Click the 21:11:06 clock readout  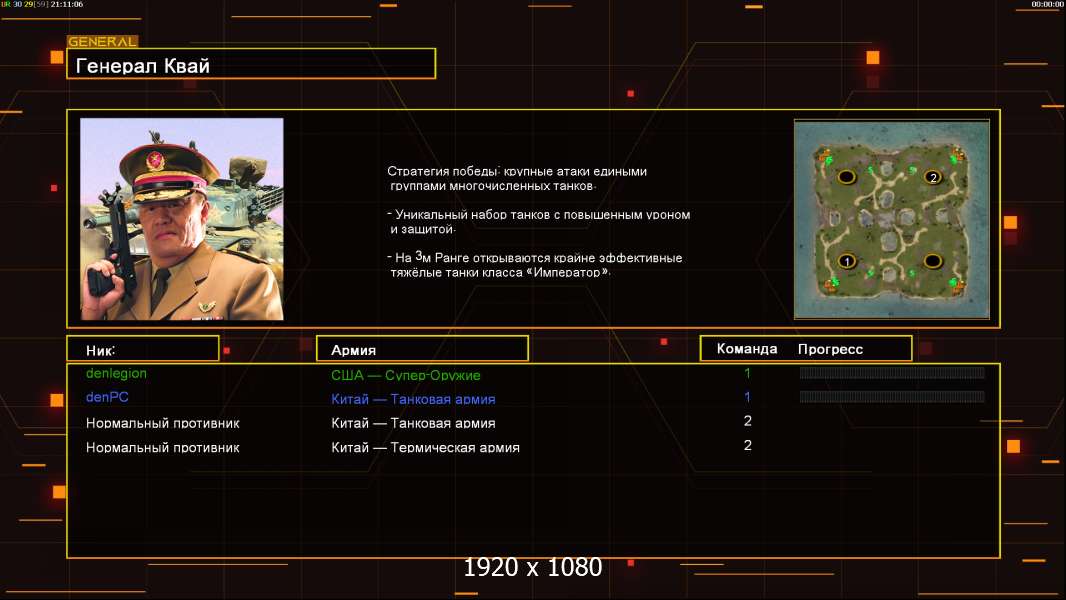pos(67,4)
